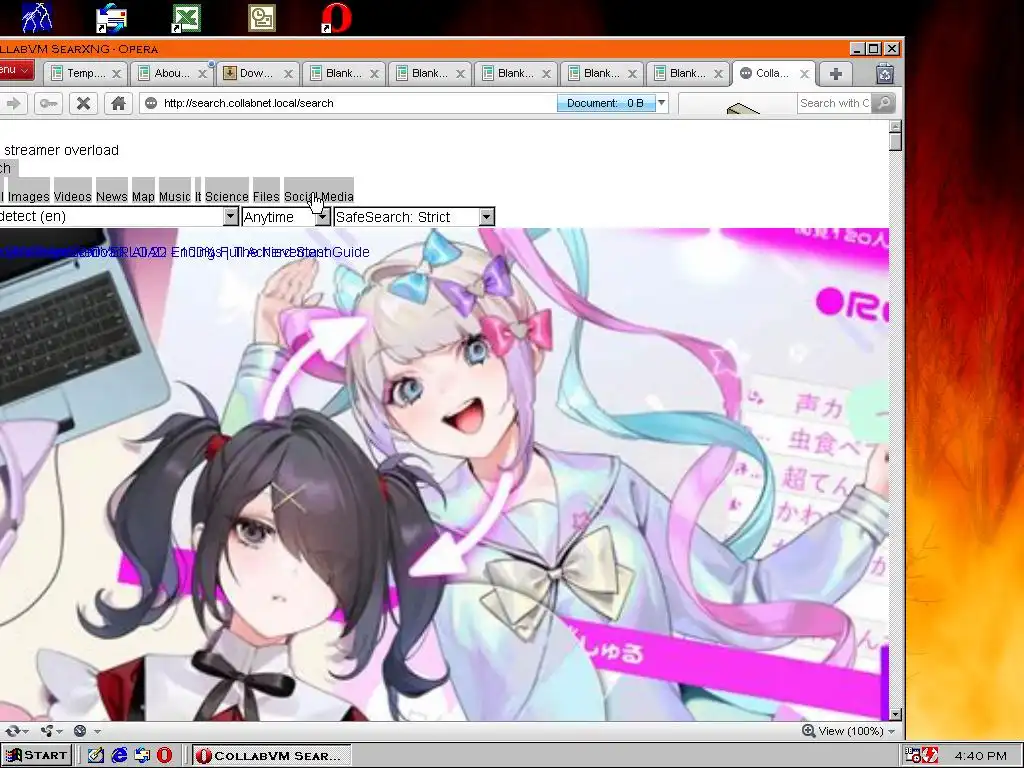1024x768 pixels.
Task: Expand the address bar history dropdown arrow
Action: click(x=662, y=103)
